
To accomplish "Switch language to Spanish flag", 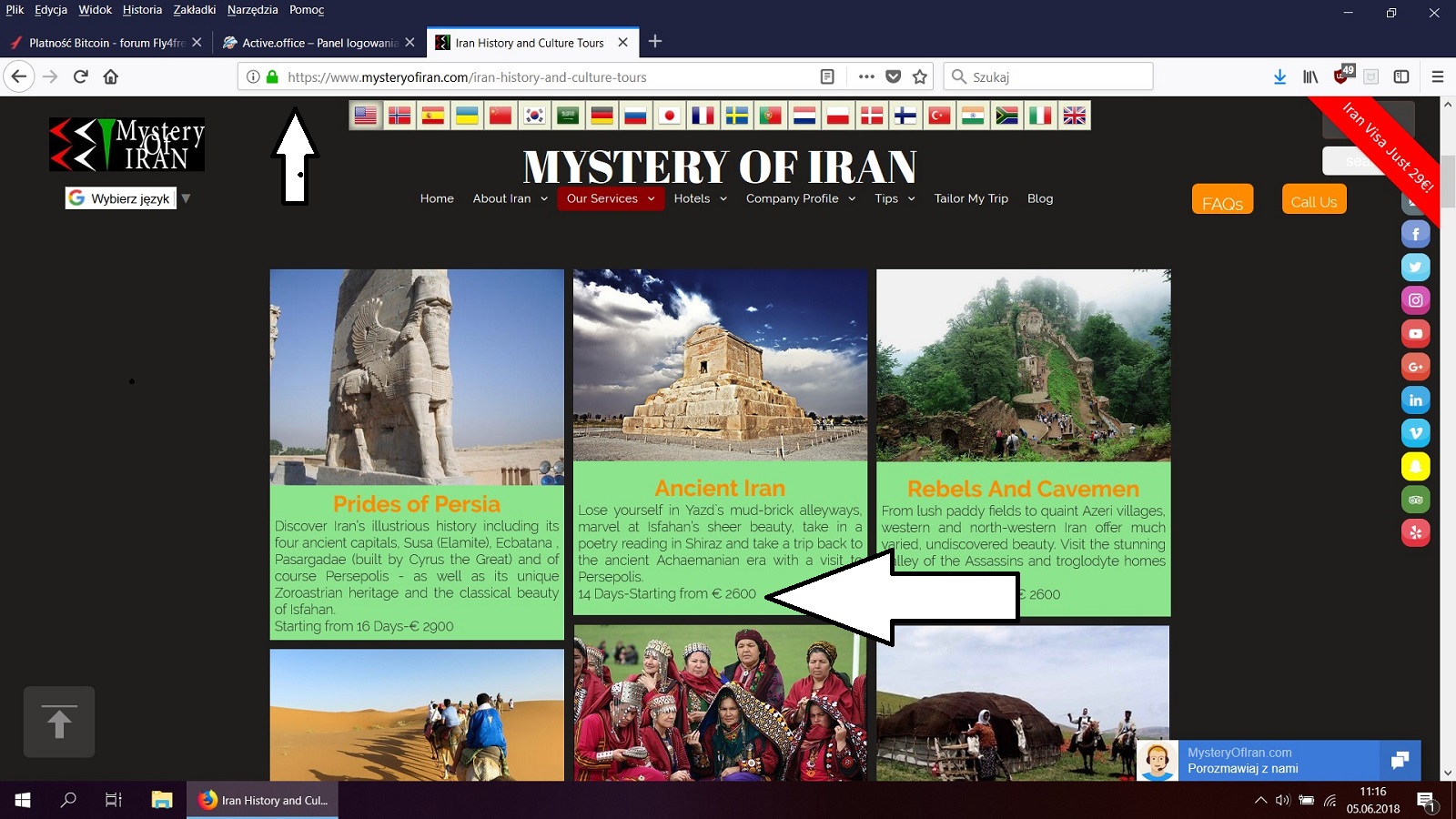I will pyautogui.click(x=433, y=116).
